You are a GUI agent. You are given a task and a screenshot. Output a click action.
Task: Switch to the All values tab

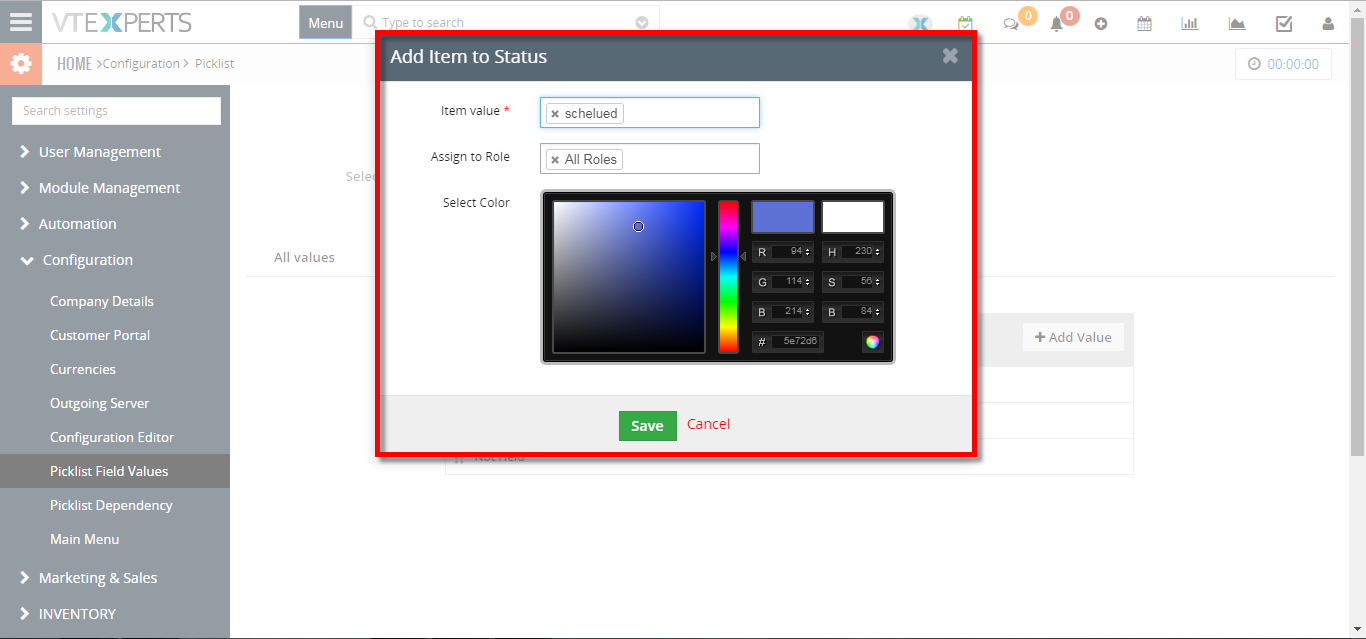[304, 257]
